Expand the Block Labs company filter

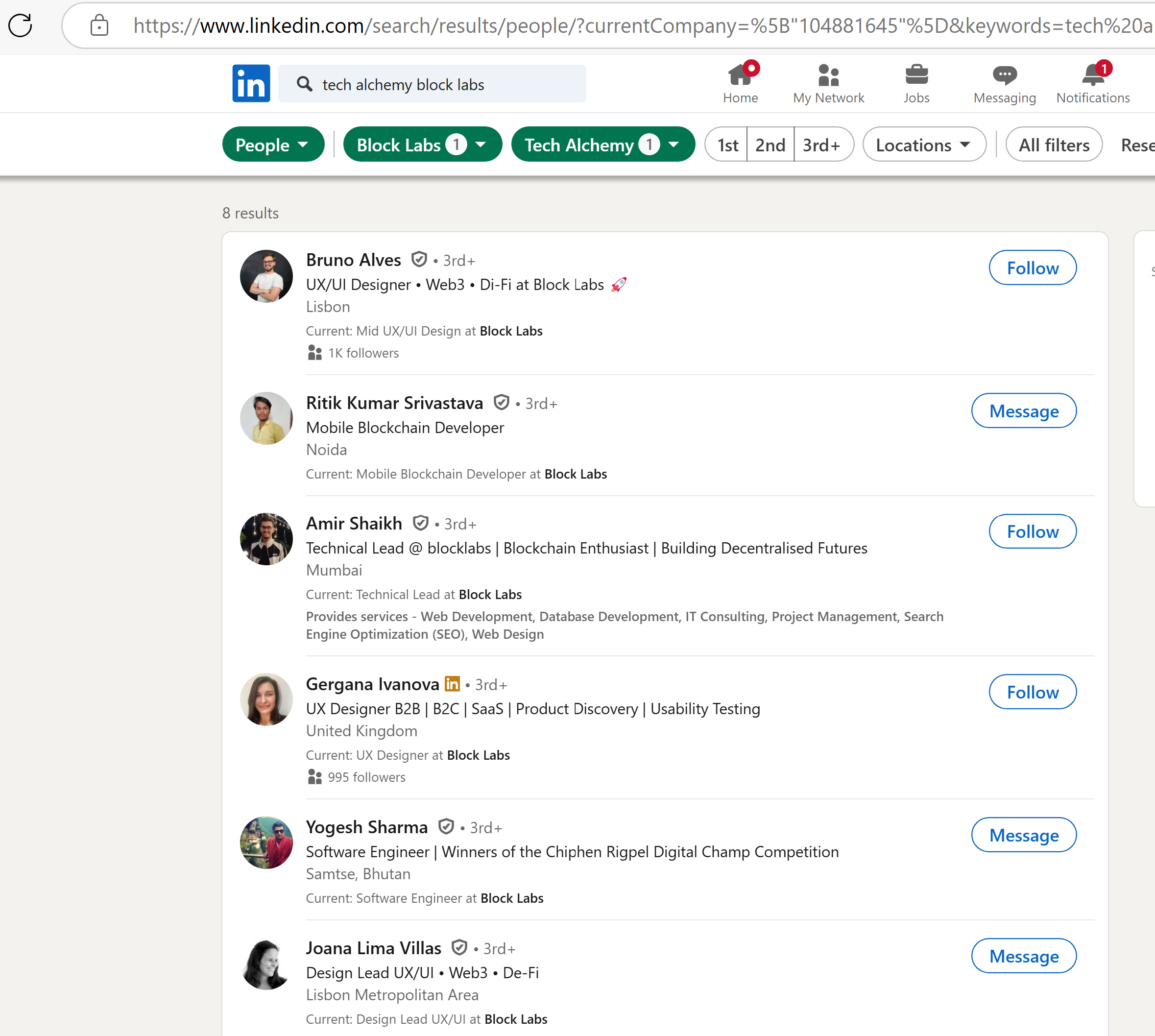coord(422,145)
